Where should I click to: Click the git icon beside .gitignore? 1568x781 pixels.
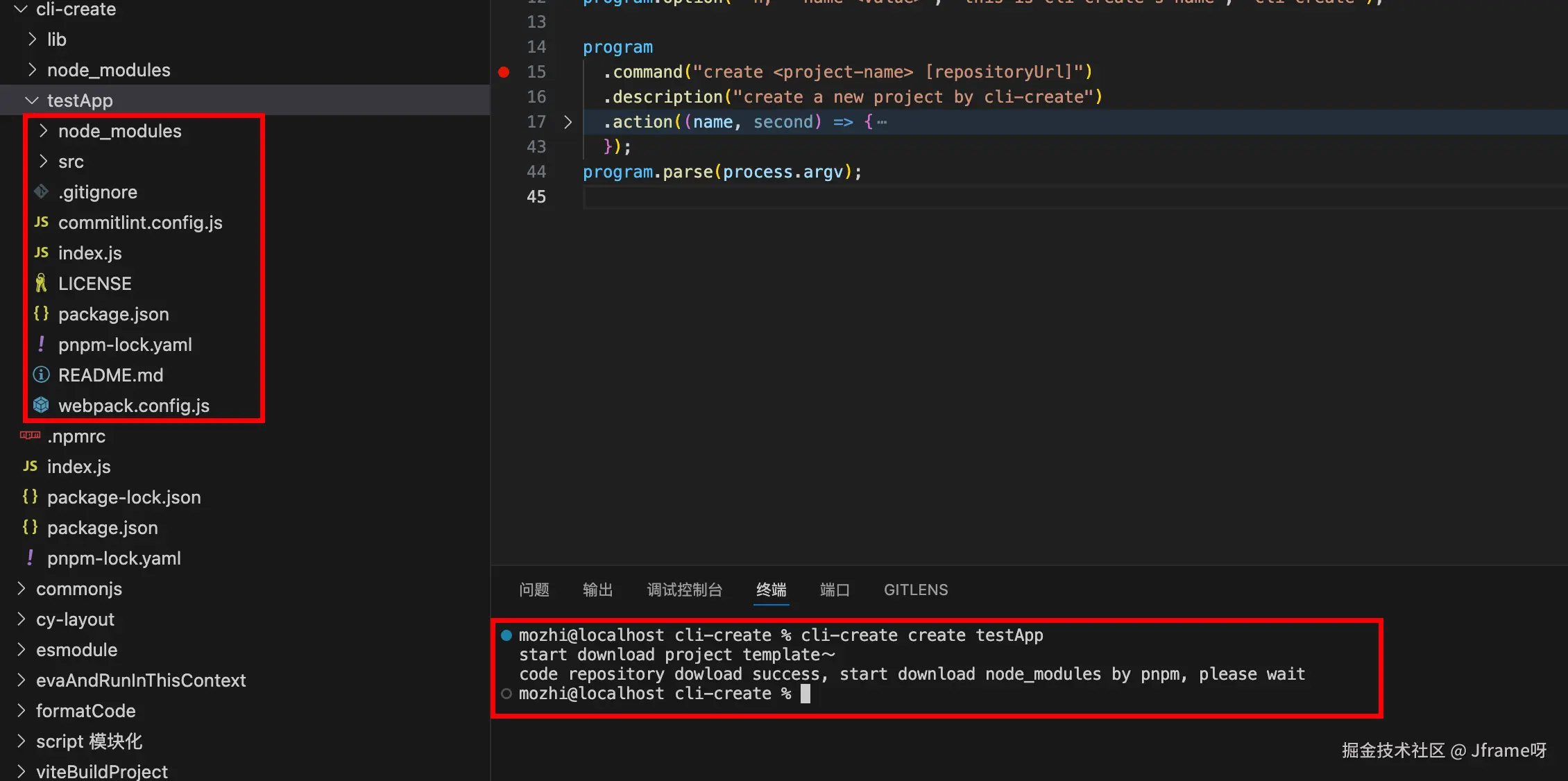[41, 191]
